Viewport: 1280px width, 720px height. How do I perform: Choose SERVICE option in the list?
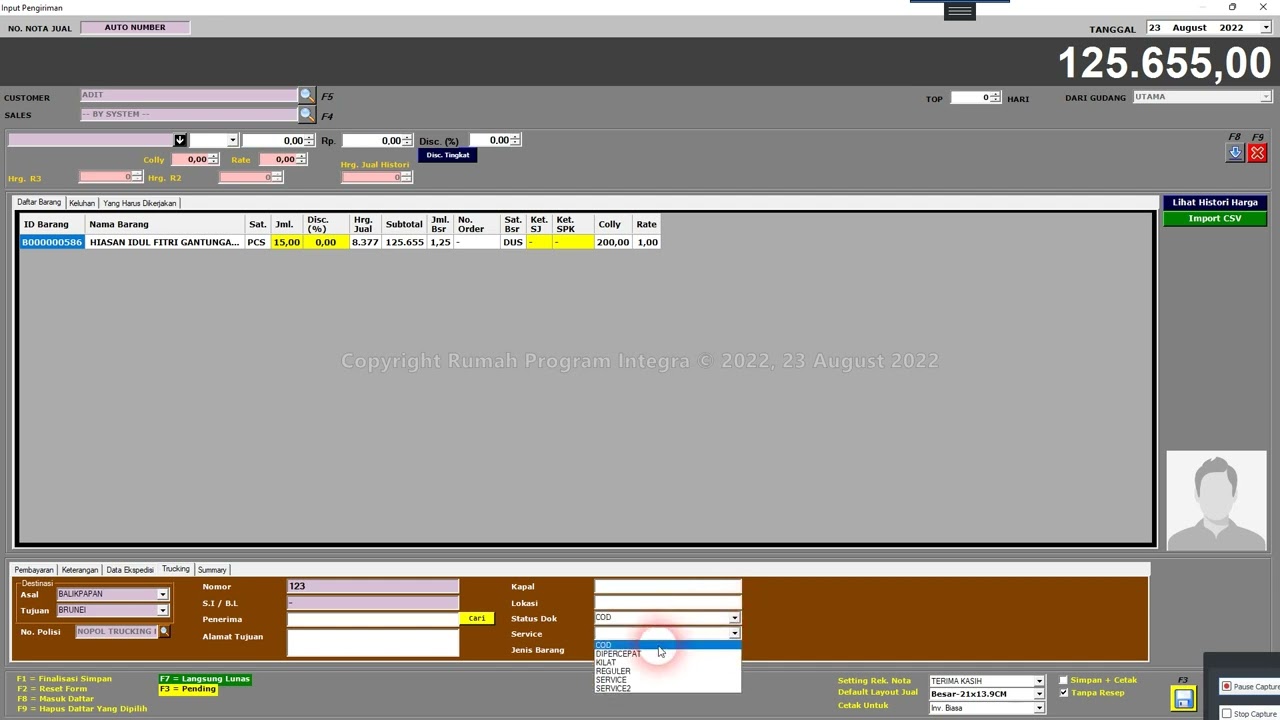[x=667, y=680]
